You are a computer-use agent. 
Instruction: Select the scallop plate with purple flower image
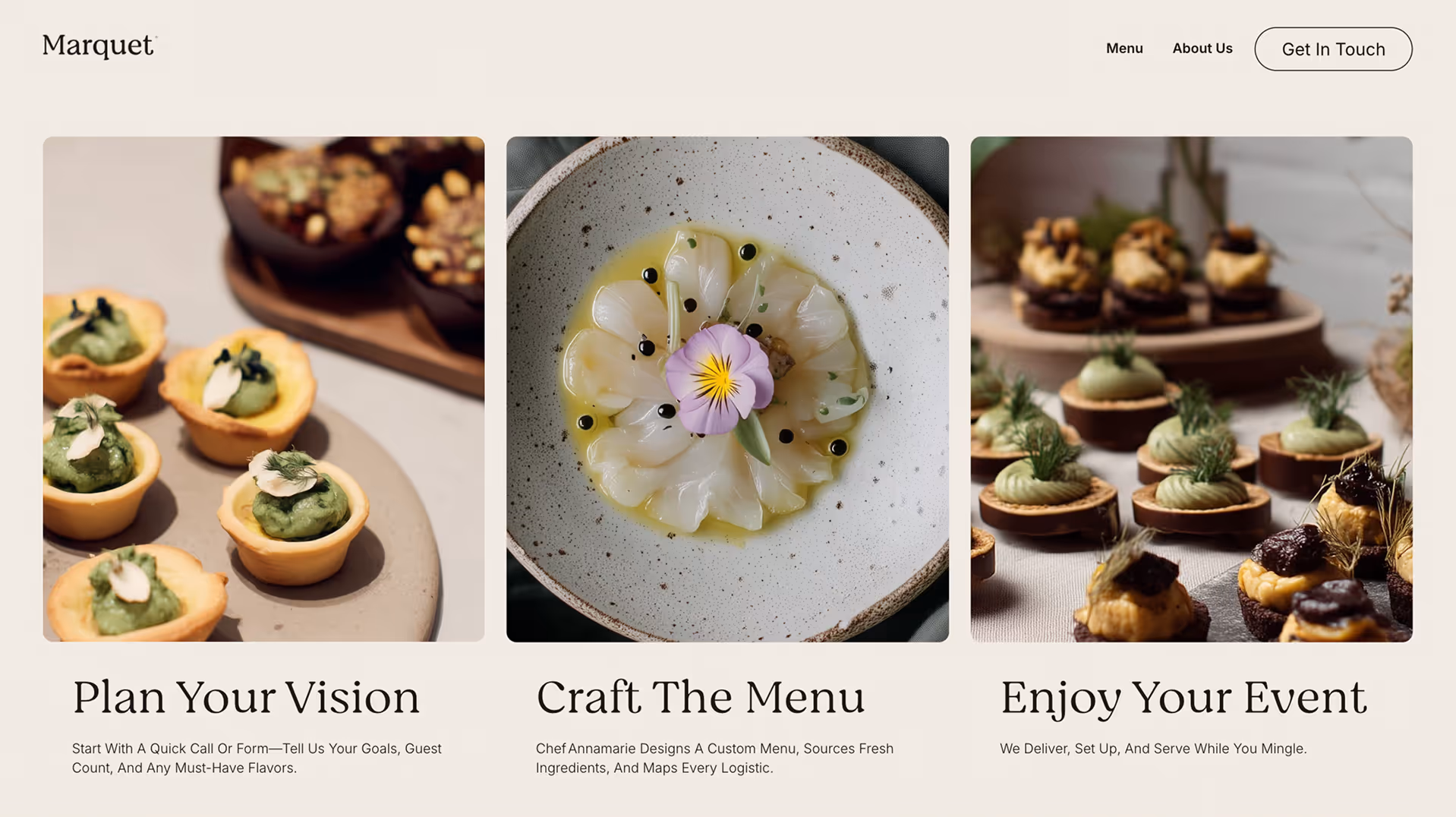point(727,389)
